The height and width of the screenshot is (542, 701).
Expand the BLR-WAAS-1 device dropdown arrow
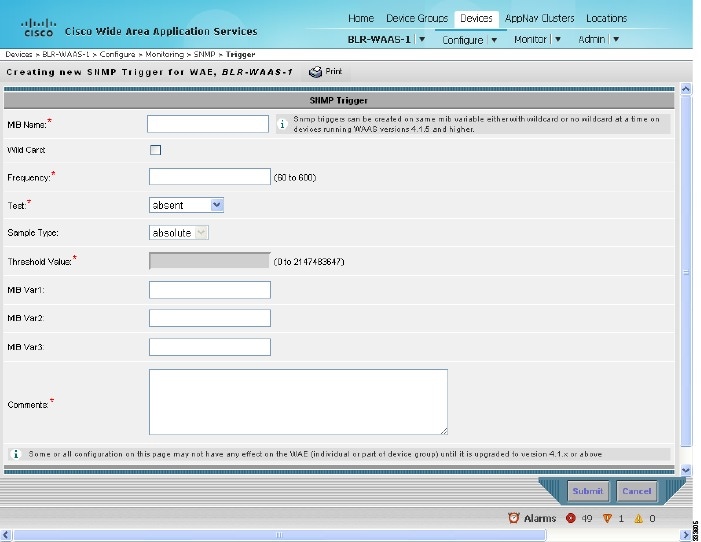coord(422,39)
